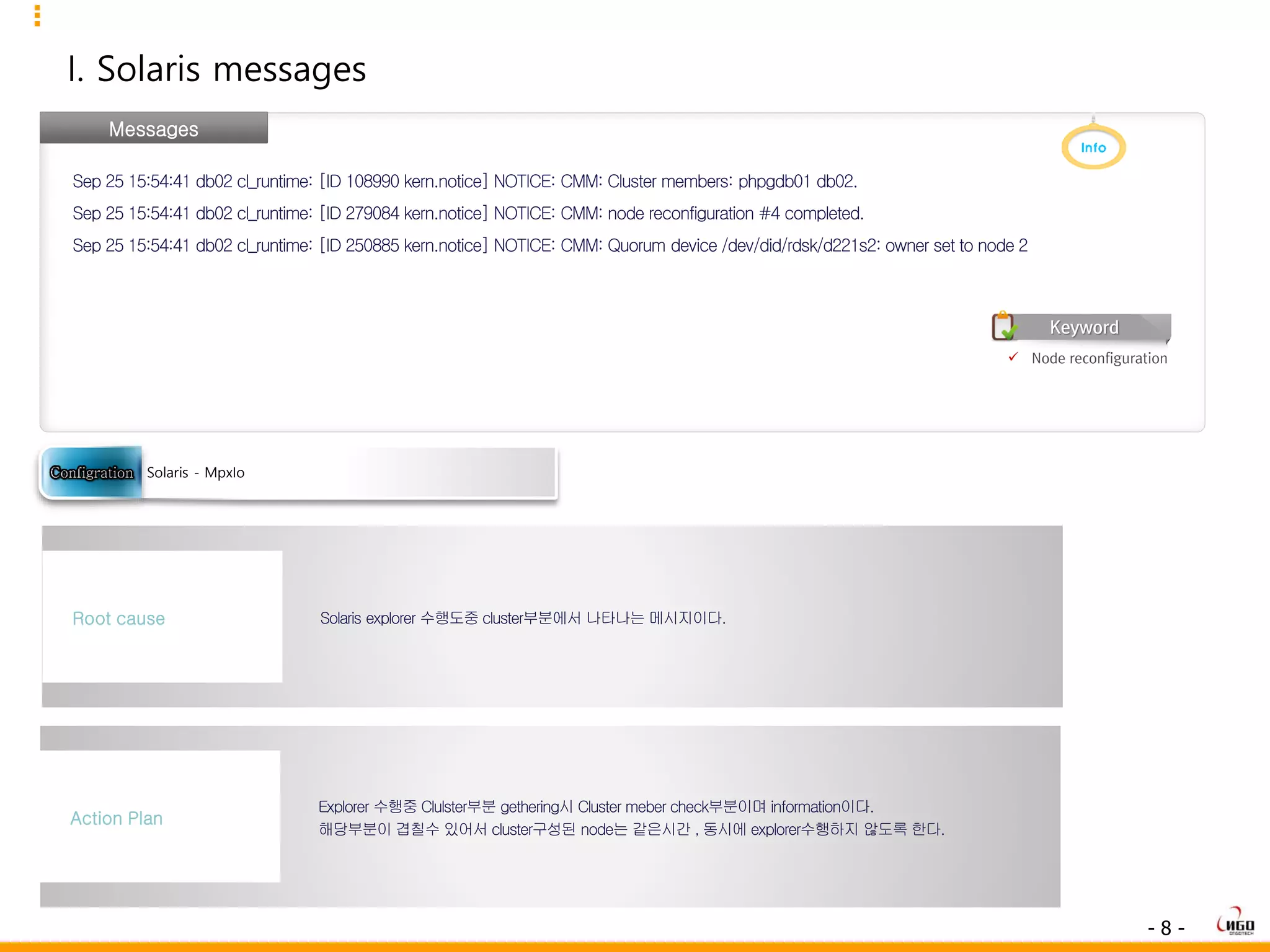Click the 'node reconfiguration #4 completed' log line

tap(468, 214)
